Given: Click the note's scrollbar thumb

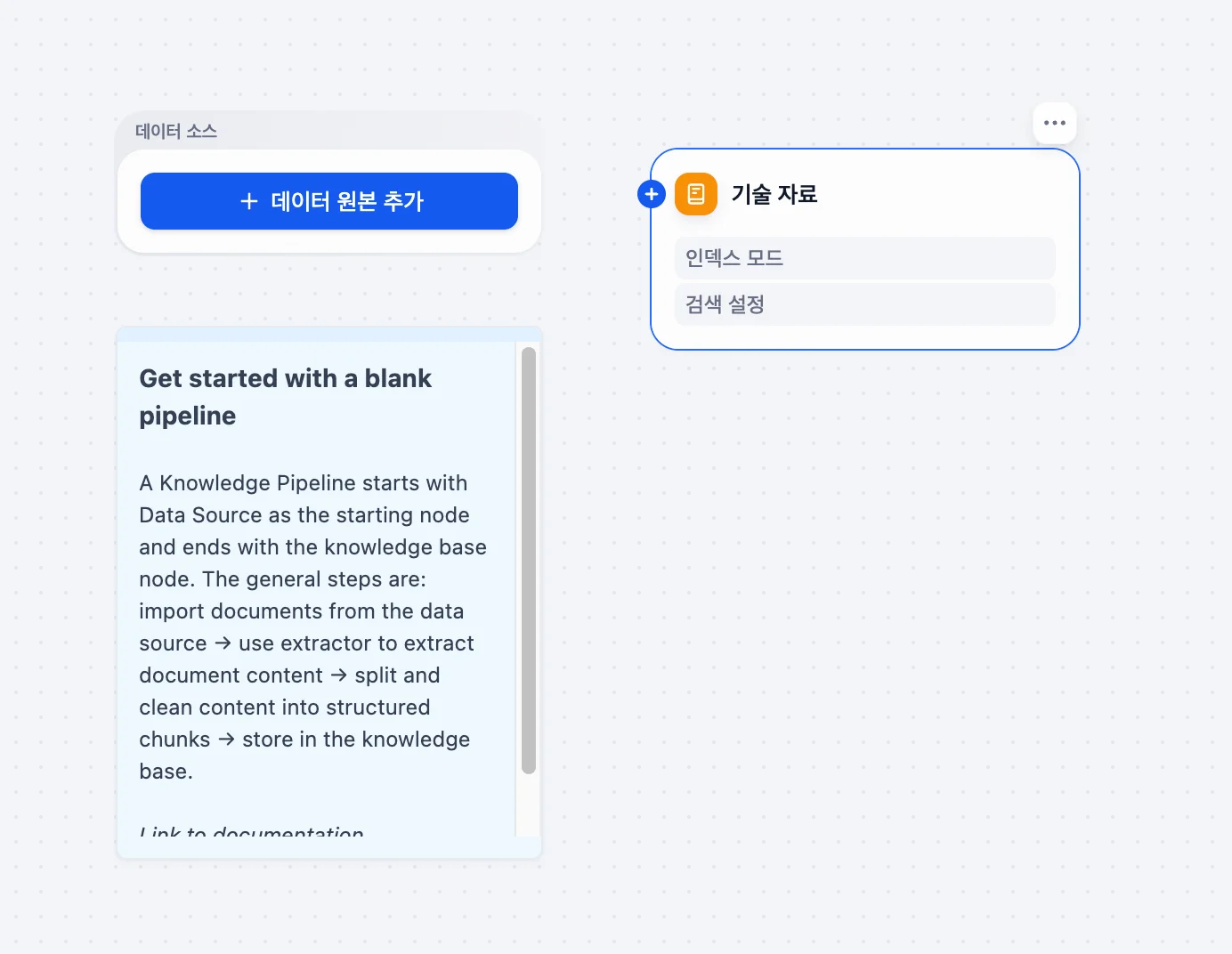Looking at the screenshot, I should [529, 561].
